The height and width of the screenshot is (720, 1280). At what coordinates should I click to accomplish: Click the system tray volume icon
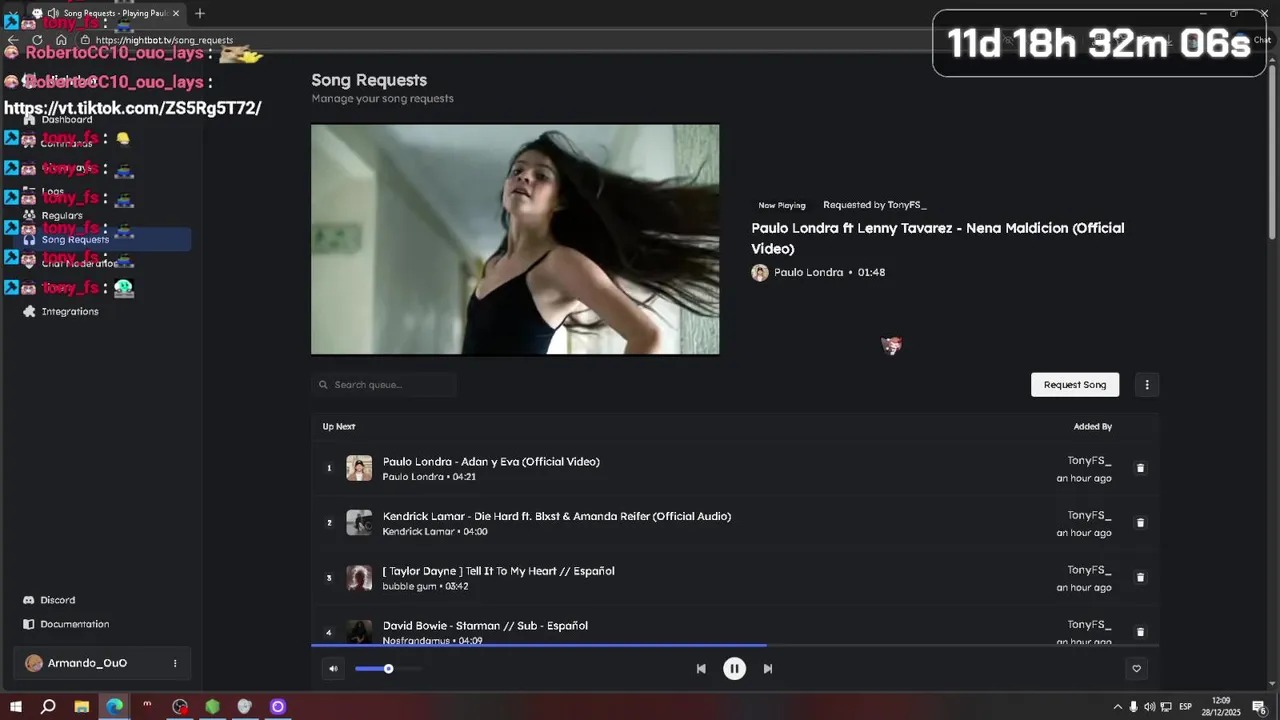coord(1149,707)
